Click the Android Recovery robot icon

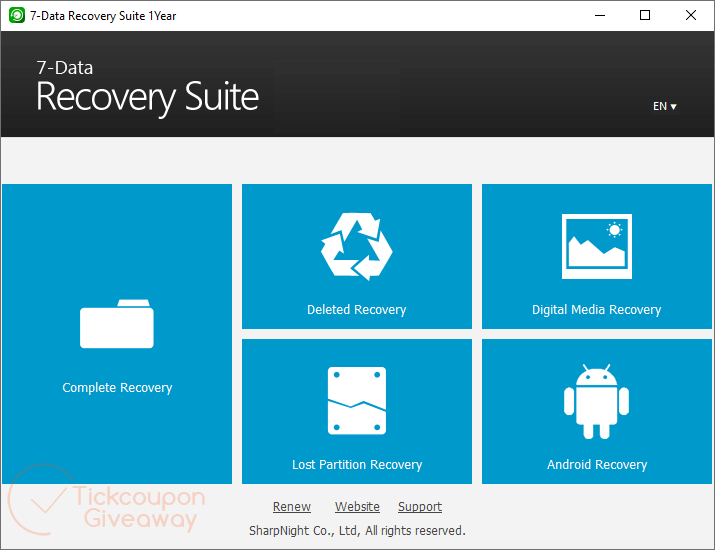coord(596,401)
